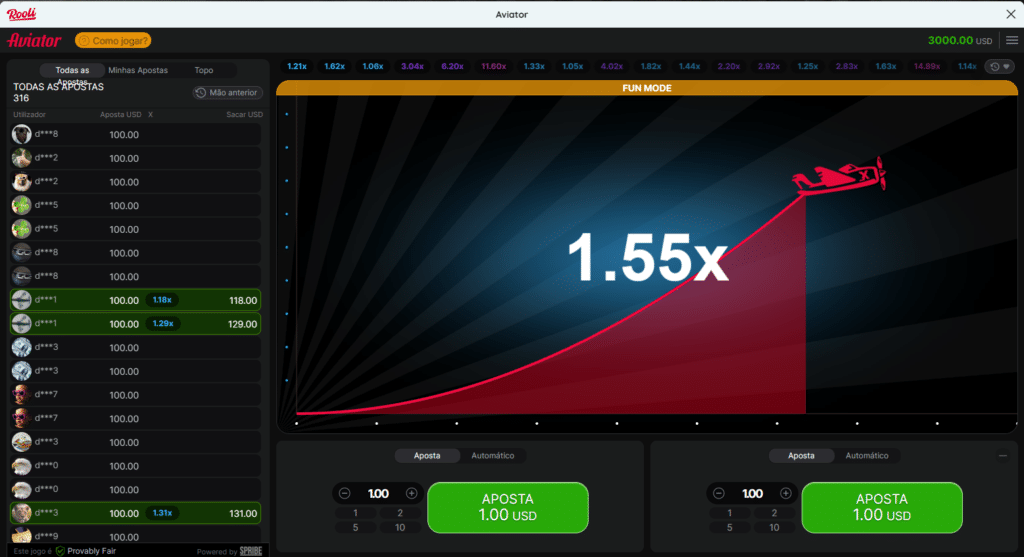Click the Provably Fair shield icon
Viewport: 1024px width, 557px height.
[x=60, y=551]
